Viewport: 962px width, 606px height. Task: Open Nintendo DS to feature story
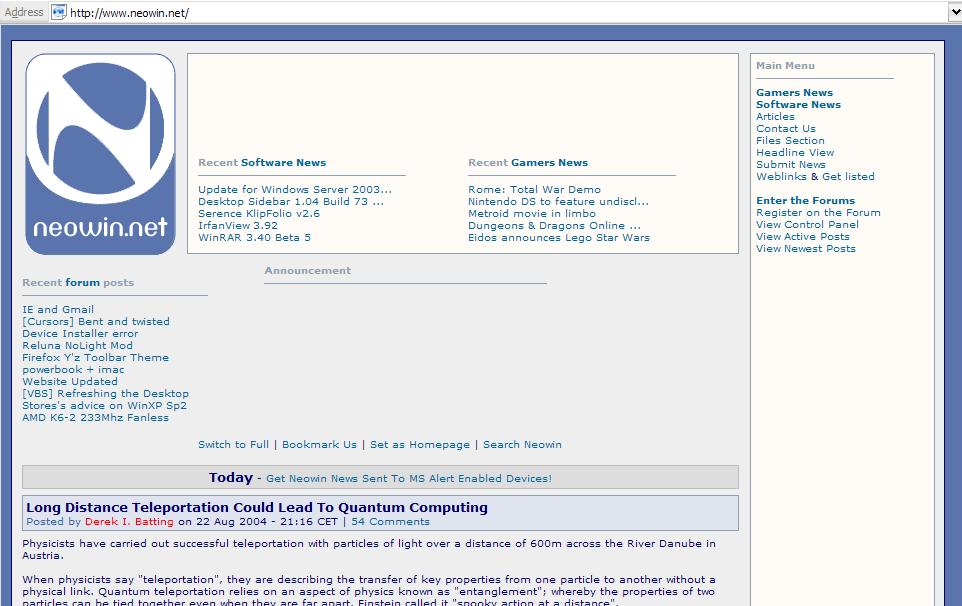tap(558, 201)
